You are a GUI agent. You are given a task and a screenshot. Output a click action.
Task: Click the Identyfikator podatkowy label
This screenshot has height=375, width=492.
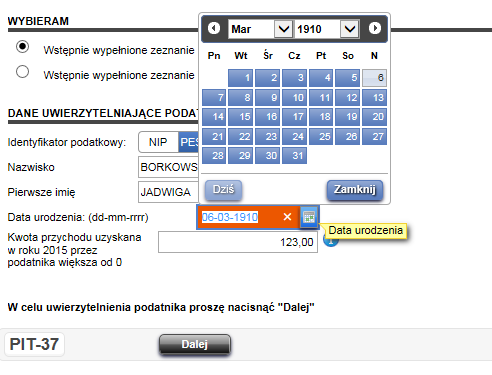[x=67, y=142]
